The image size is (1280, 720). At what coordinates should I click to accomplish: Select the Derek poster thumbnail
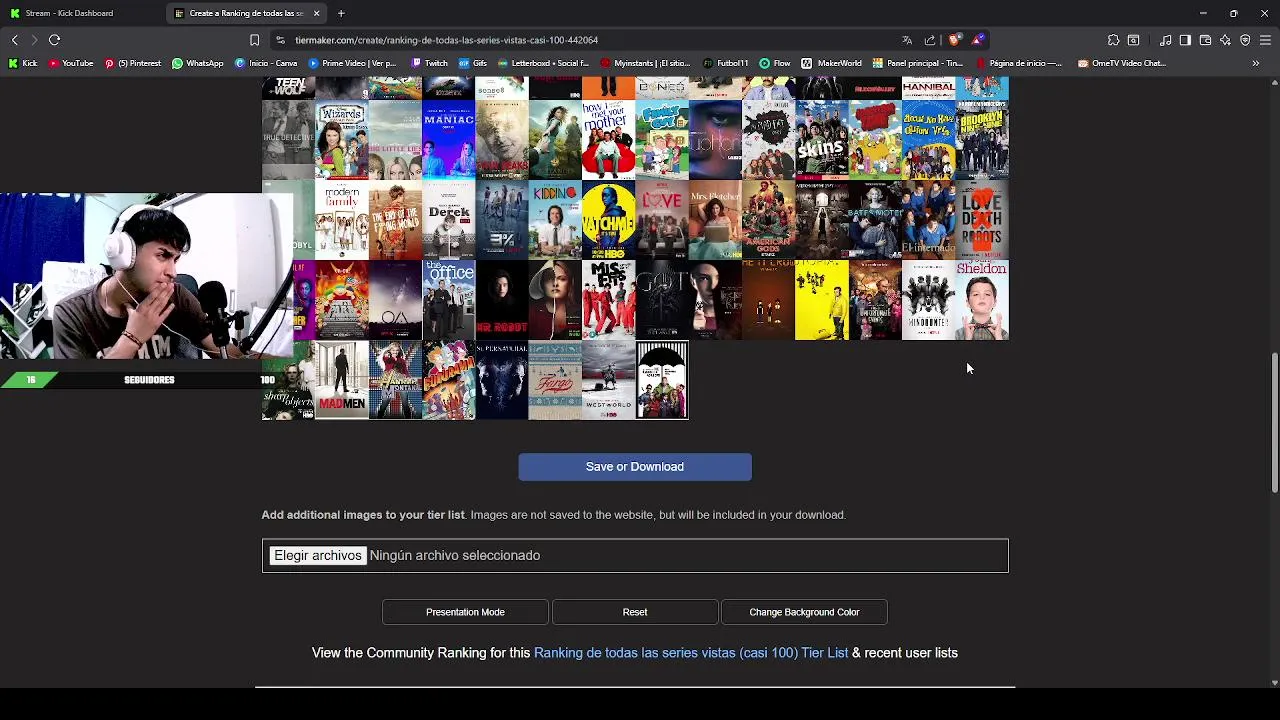point(448,220)
